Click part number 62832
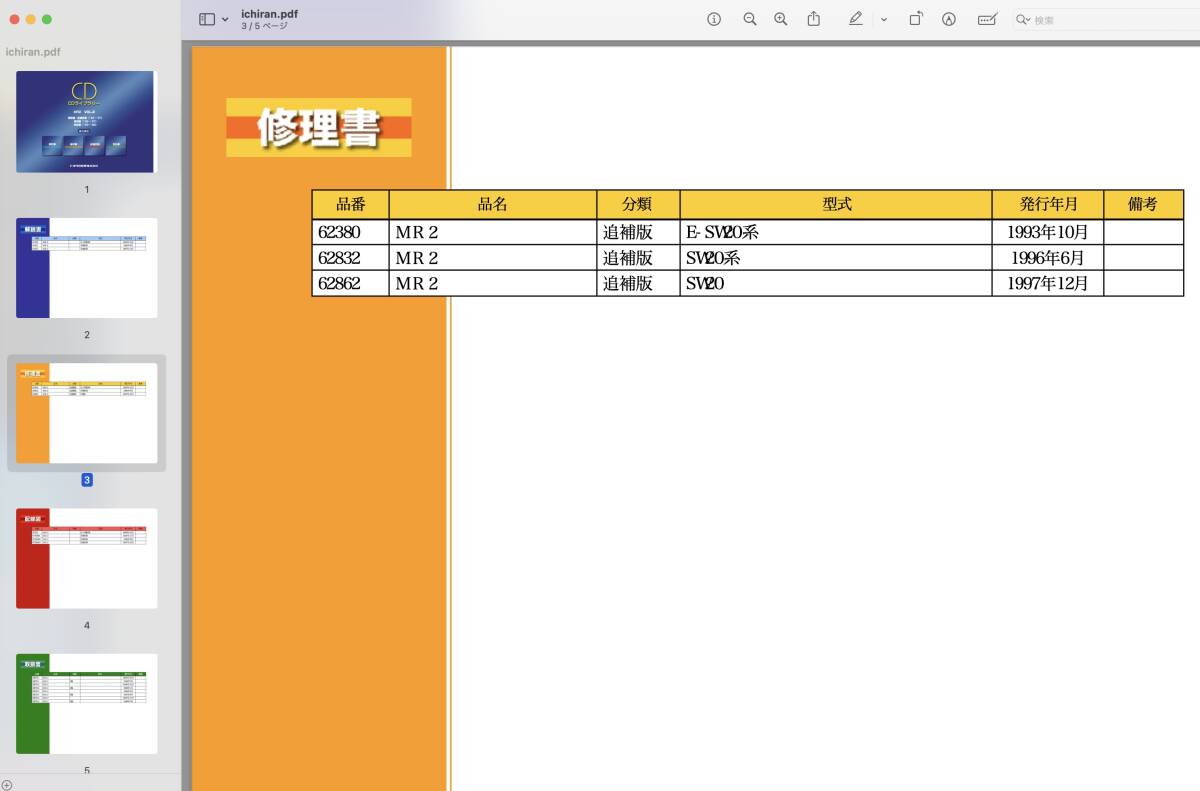Viewport: 1200px width, 791px height. click(x=339, y=258)
